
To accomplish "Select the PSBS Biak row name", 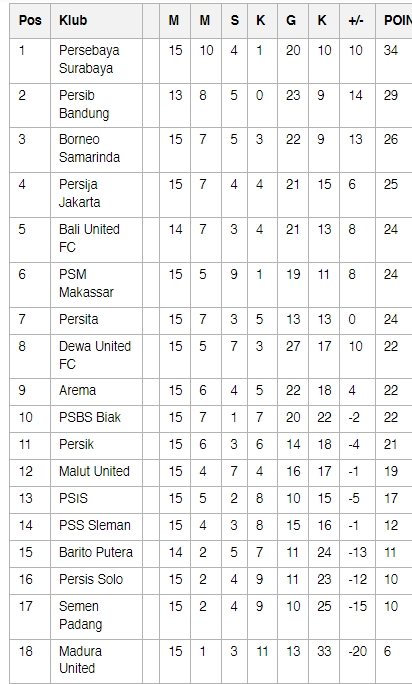I will 90,417.
